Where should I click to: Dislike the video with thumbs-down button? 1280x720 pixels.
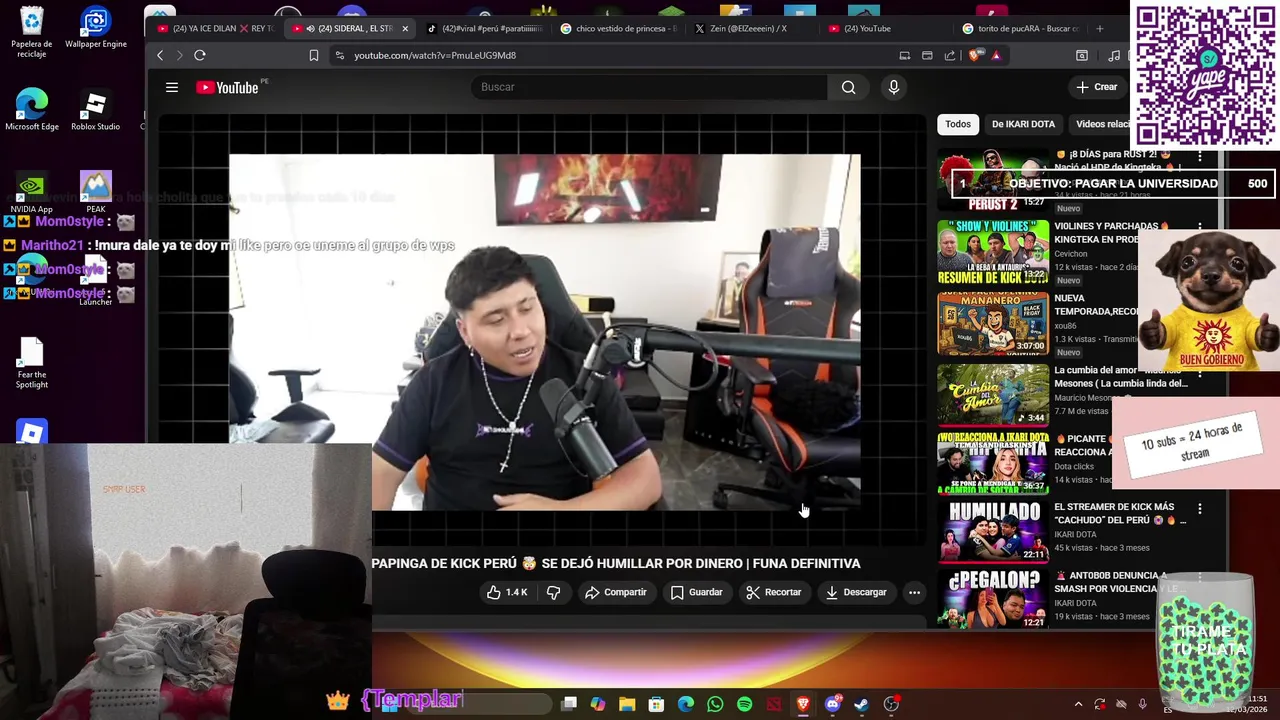[553, 592]
